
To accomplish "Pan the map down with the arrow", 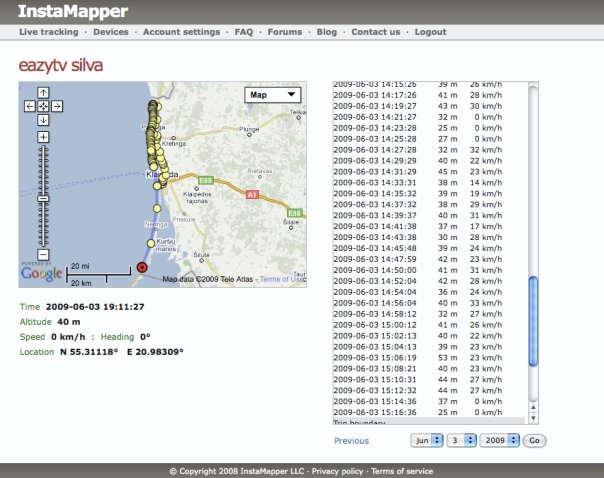I will click(x=43, y=120).
